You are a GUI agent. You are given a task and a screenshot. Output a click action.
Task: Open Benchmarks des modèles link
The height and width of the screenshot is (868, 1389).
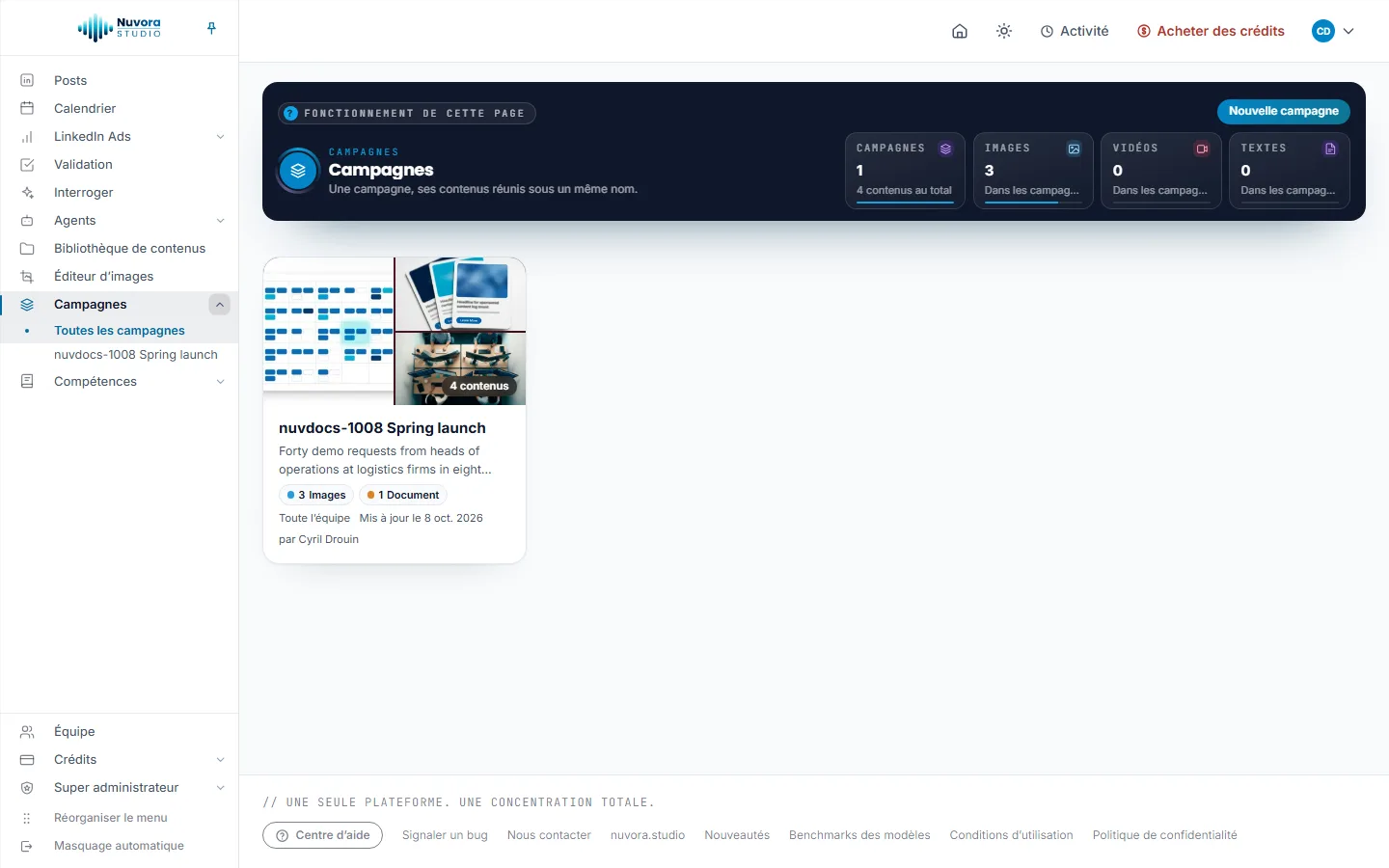pos(859,835)
